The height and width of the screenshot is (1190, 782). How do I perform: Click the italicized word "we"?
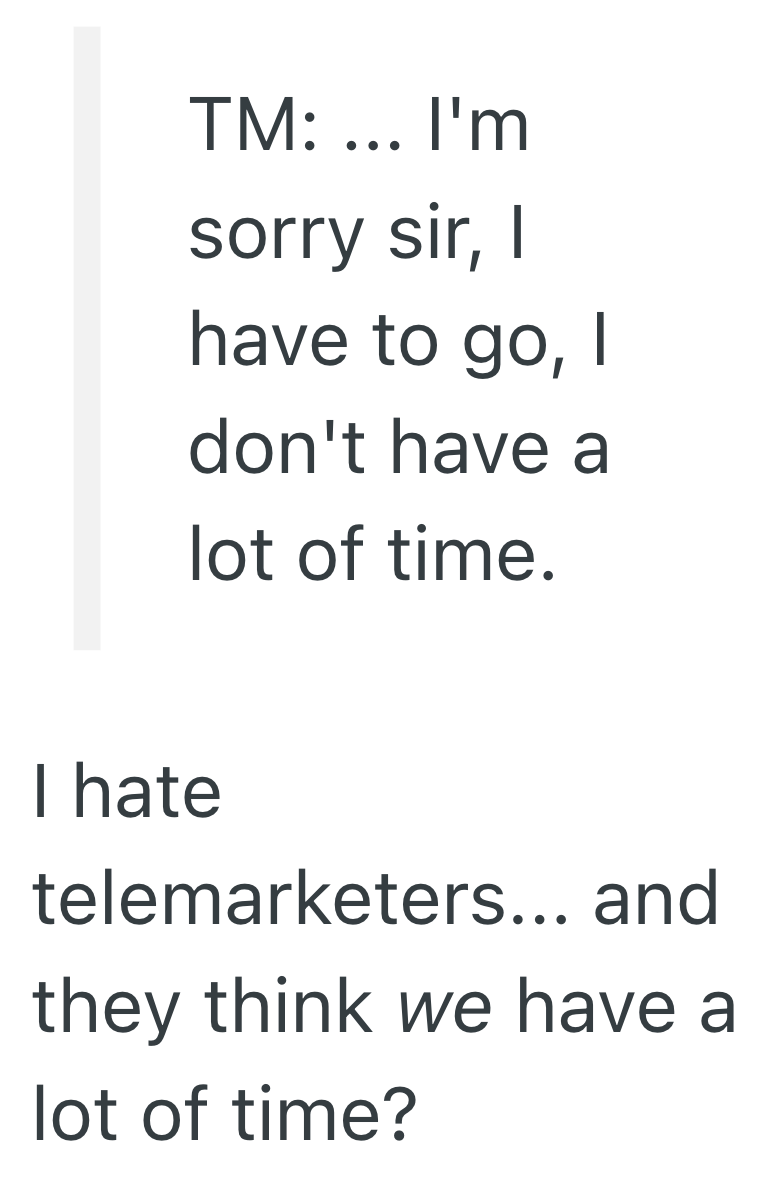pyautogui.click(x=445, y=1008)
